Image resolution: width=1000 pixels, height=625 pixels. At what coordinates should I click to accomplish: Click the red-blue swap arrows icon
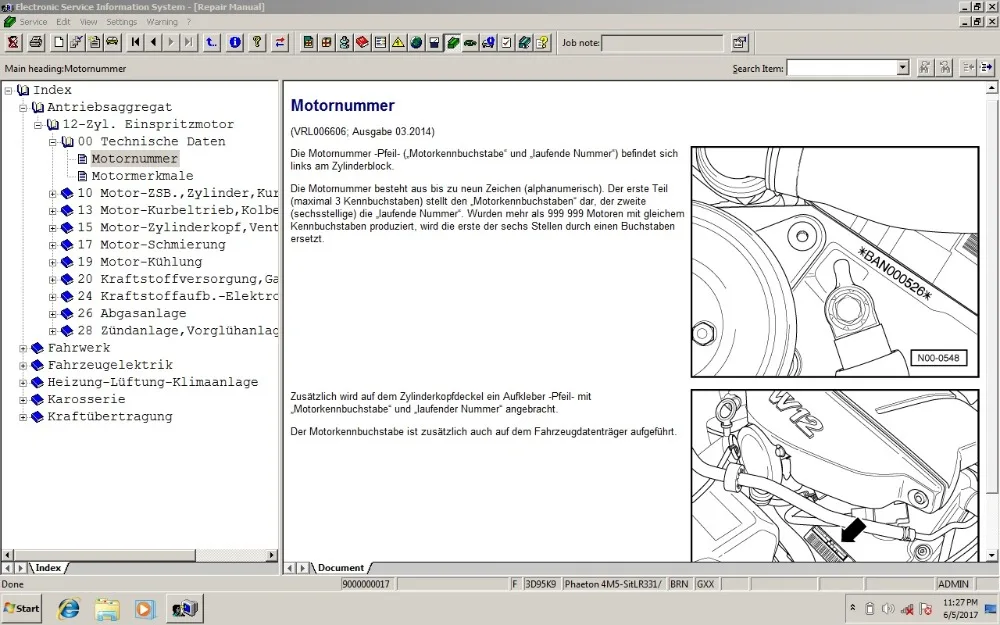tap(279, 42)
